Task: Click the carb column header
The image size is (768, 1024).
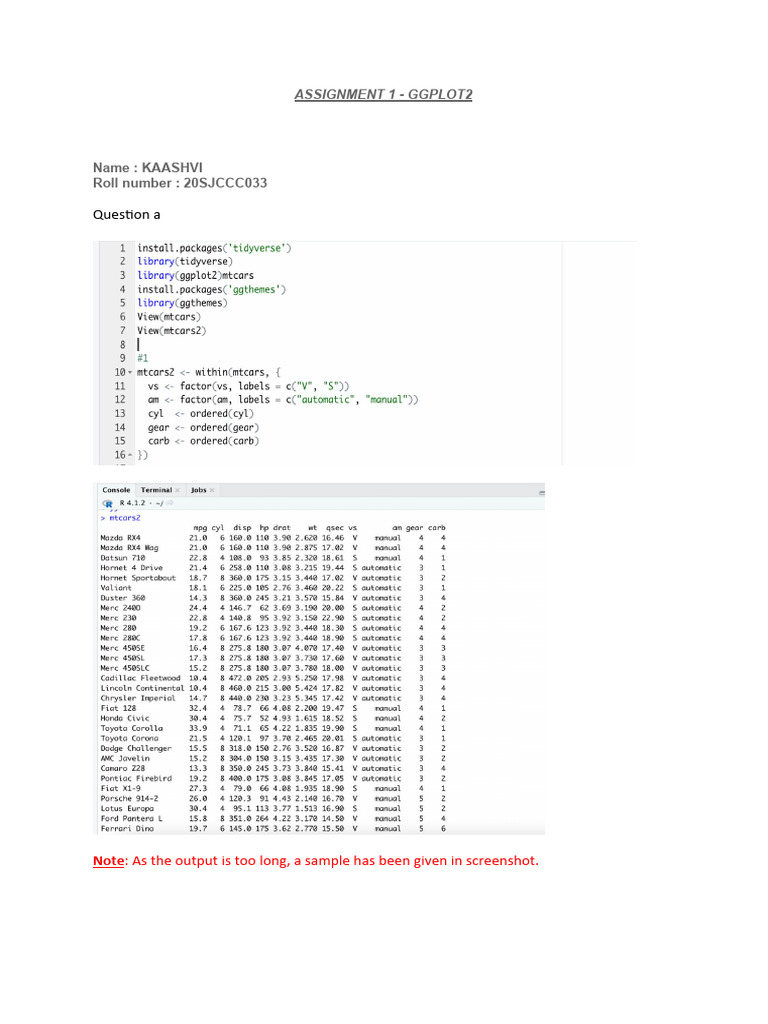Action: 437,528
